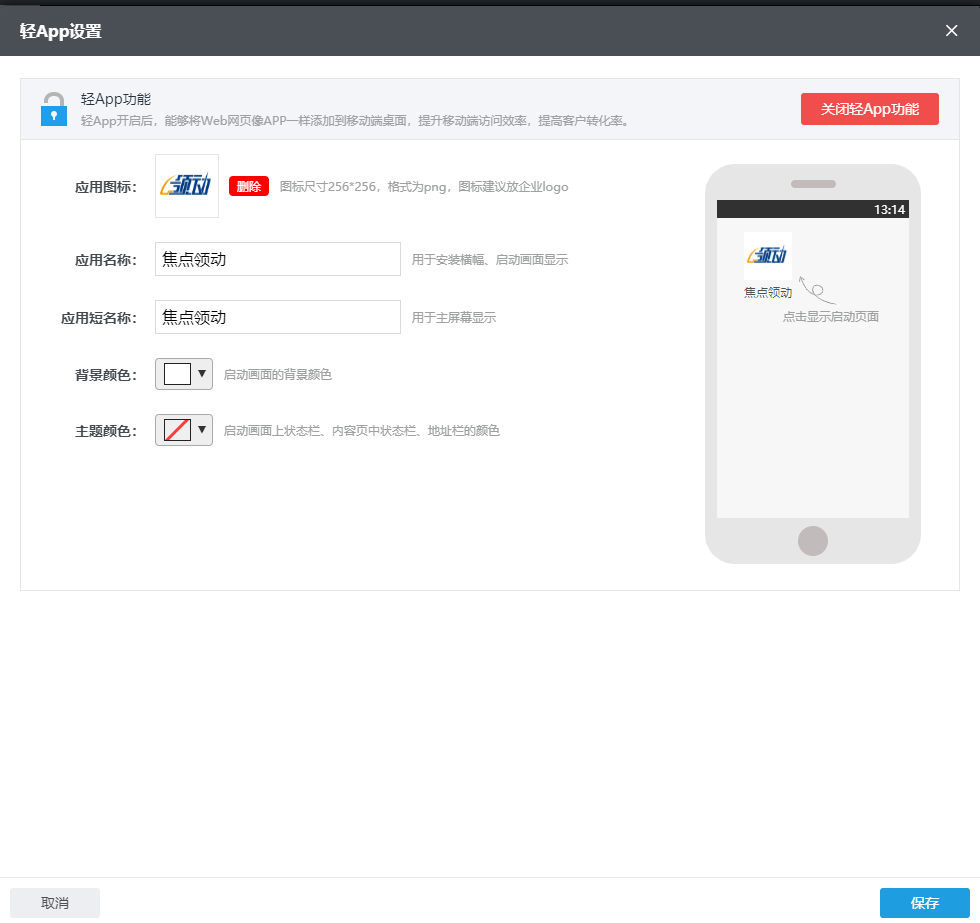Cancel the dialog using 取消

(55, 902)
